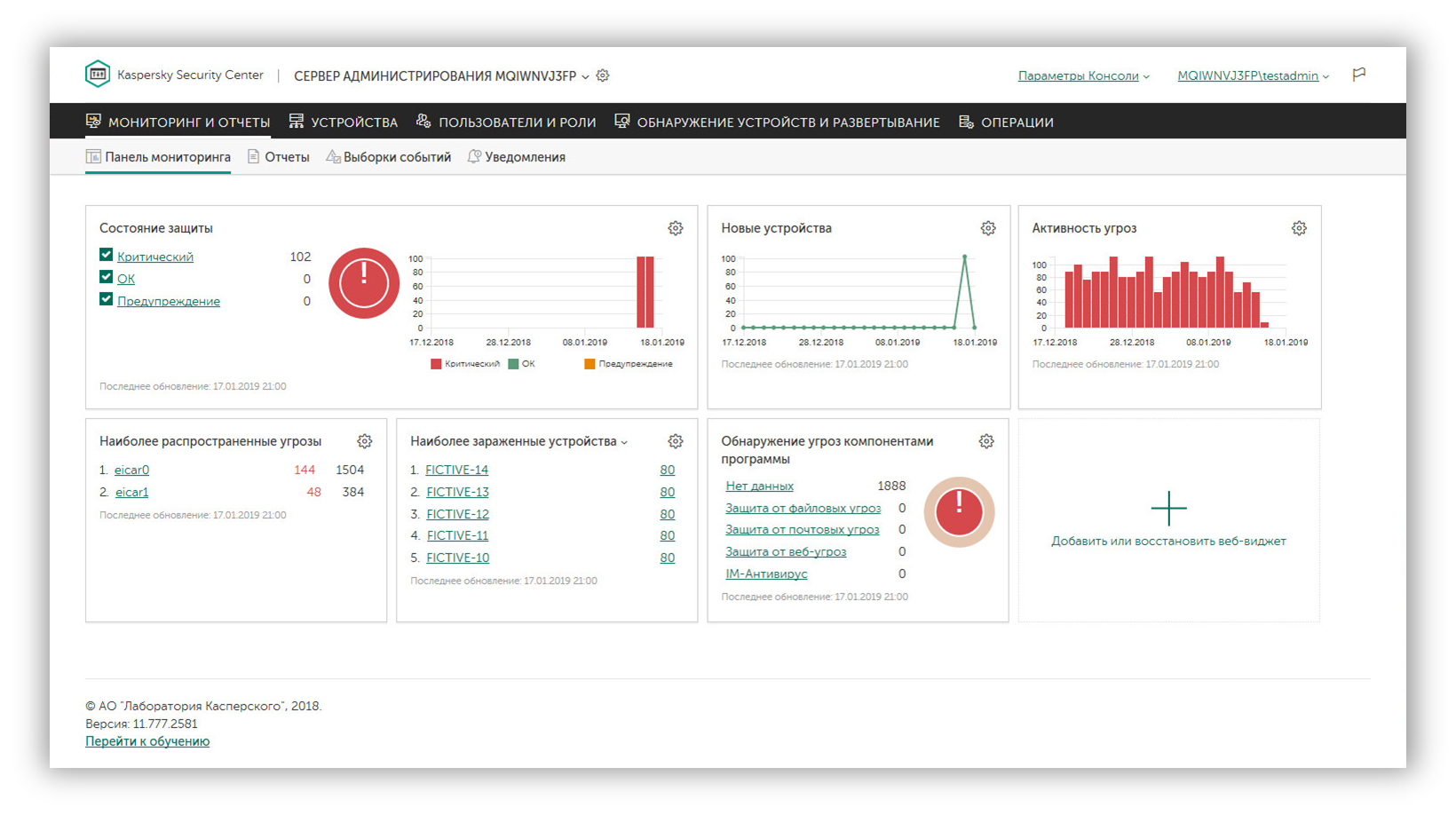The width and height of the screenshot is (1456, 815).
Task: Click the Пользователи и роли icon
Action: (x=423, y=122)
